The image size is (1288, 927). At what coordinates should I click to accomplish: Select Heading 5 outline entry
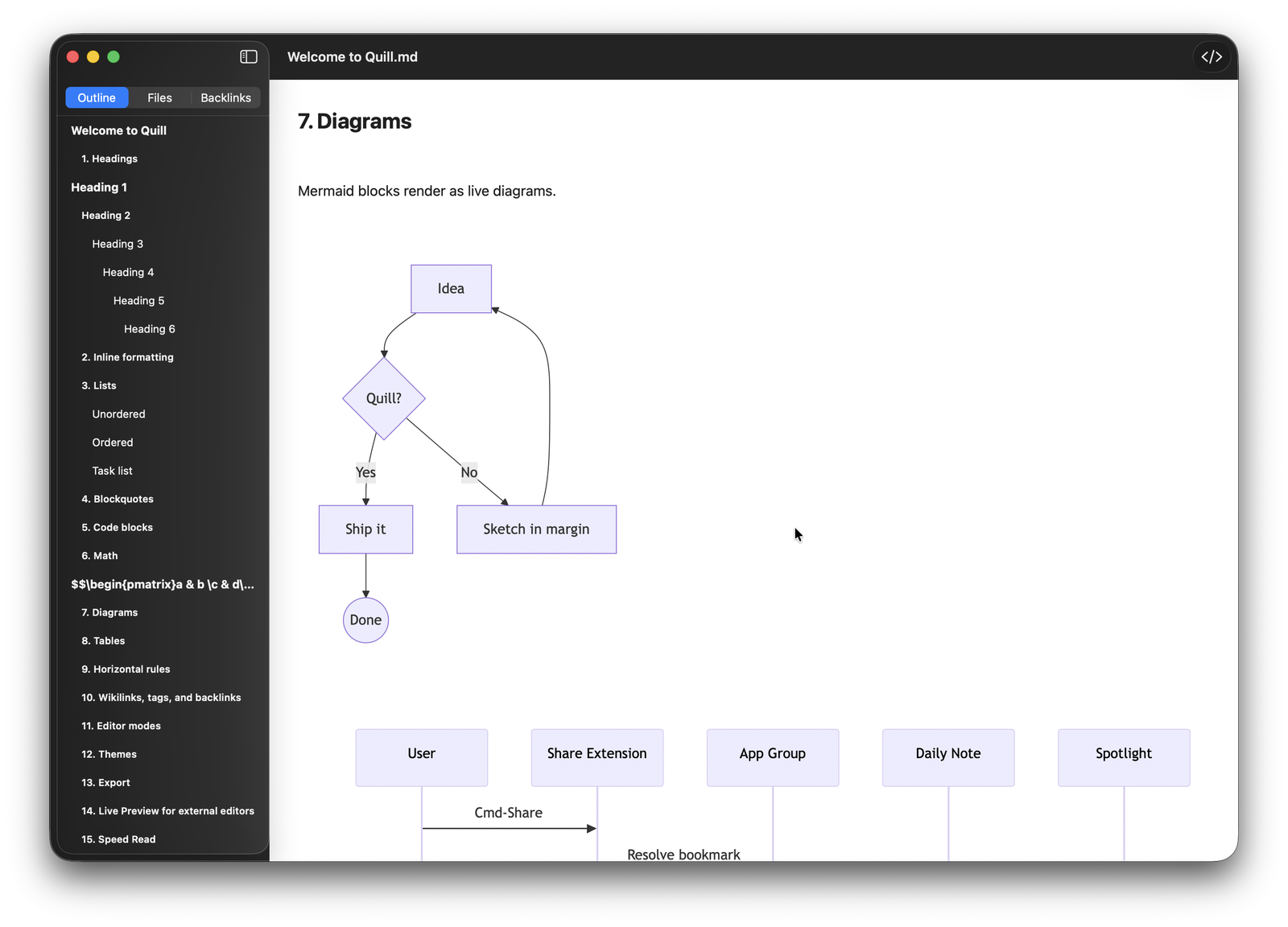(138, 300)
